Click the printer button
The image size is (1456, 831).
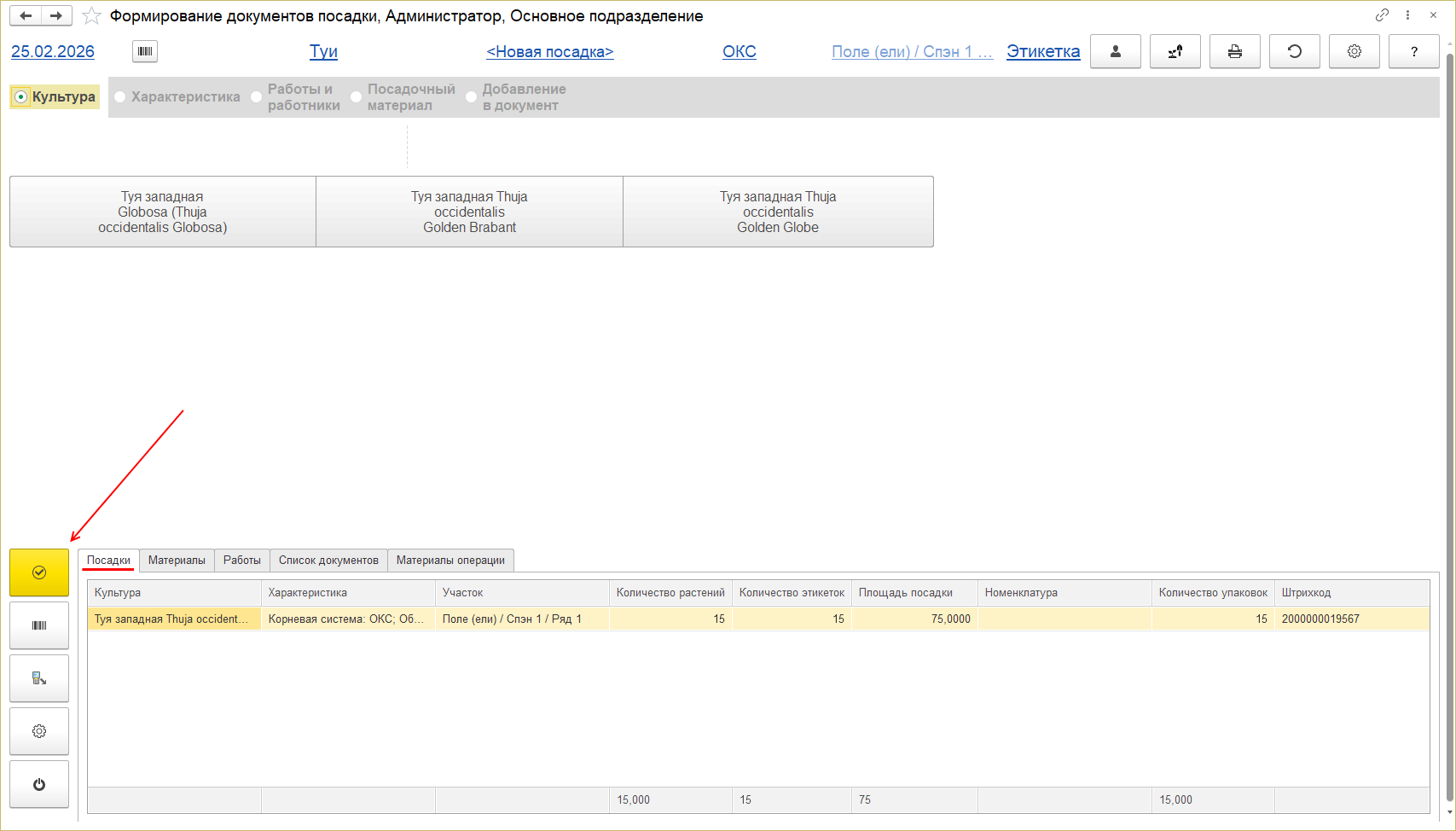tap(1235, 51)
